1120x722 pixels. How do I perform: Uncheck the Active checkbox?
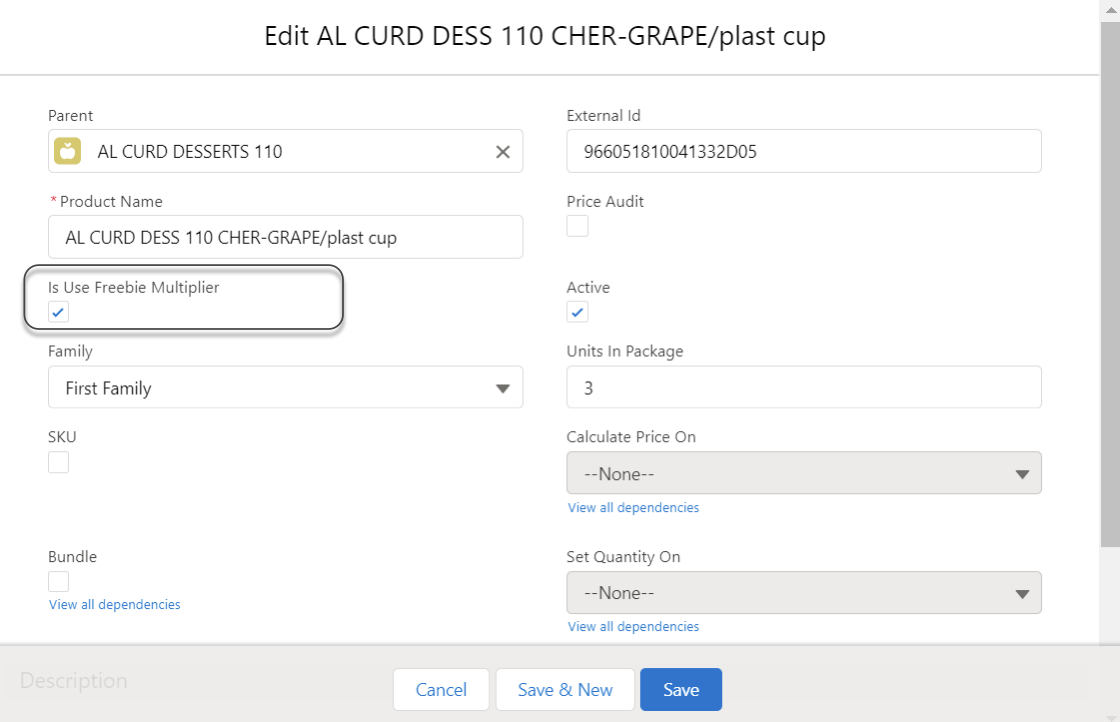[x=578, y=312]
